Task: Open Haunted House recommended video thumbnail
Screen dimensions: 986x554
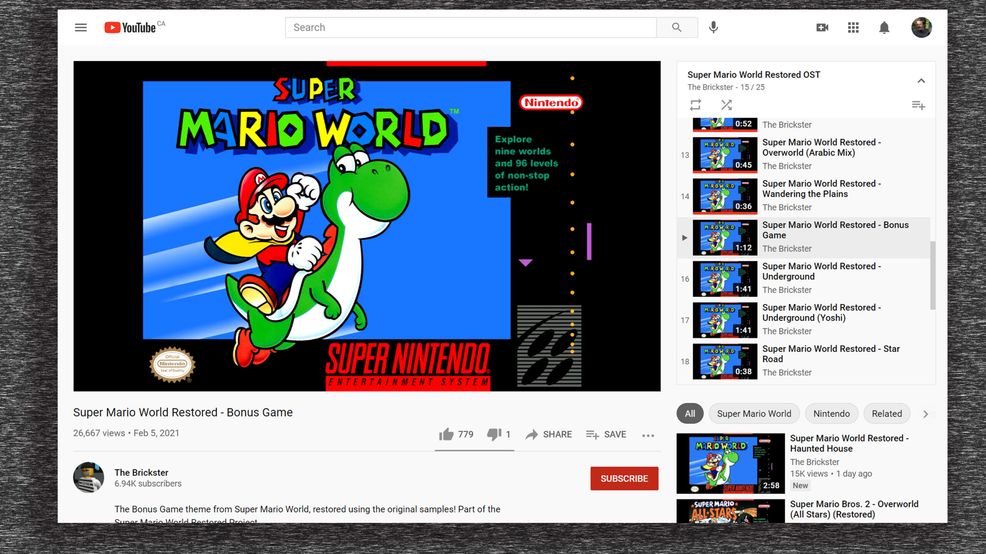Action: (x=731, y=463)
